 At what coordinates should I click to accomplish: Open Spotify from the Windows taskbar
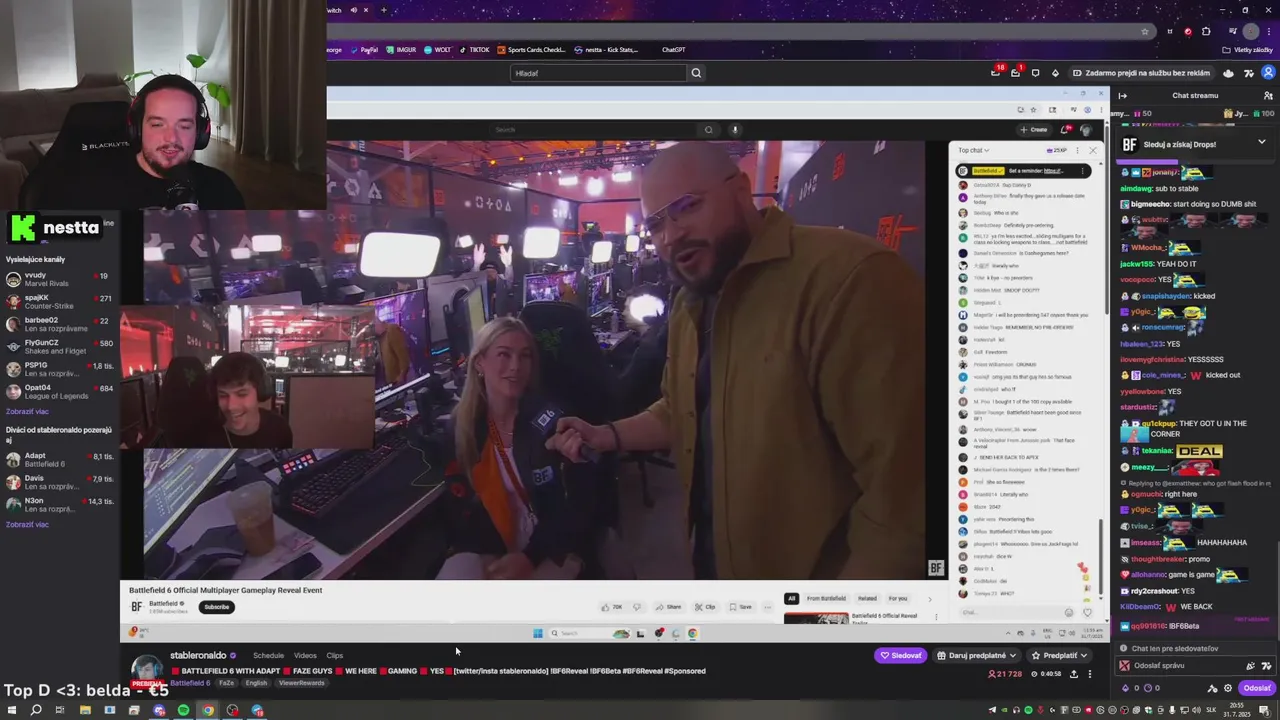point(183,710)
